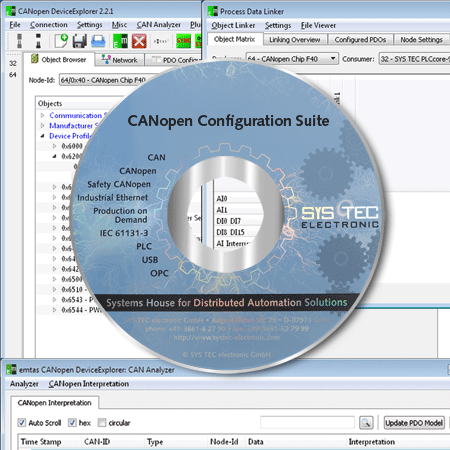This screenshot has width=450, height=450.
Task: Collapse the Device Profile tree node
Action: tap(42, 136)
